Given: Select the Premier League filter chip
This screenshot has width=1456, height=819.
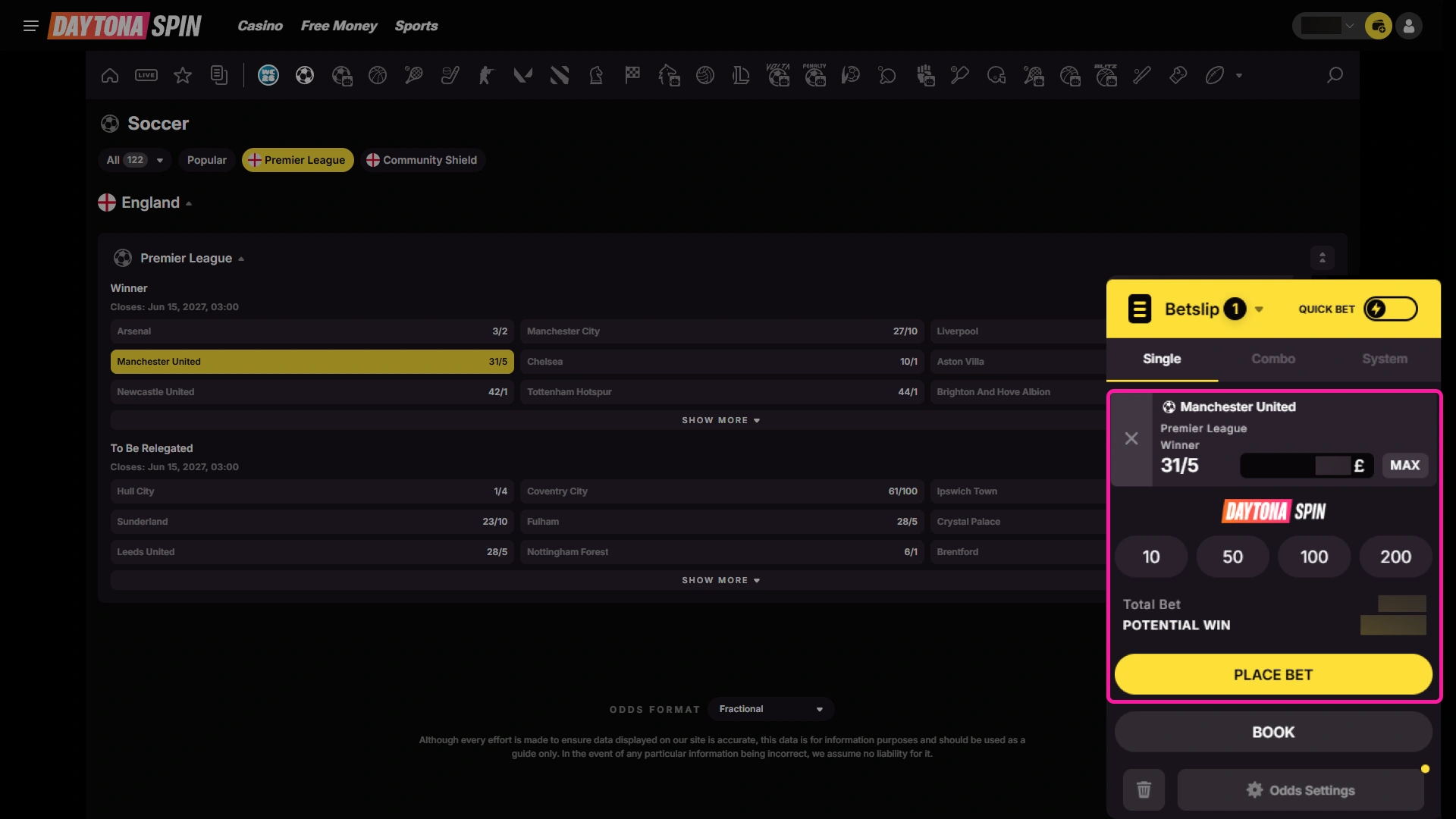Looking at the screenshot, I should point(297,160).
